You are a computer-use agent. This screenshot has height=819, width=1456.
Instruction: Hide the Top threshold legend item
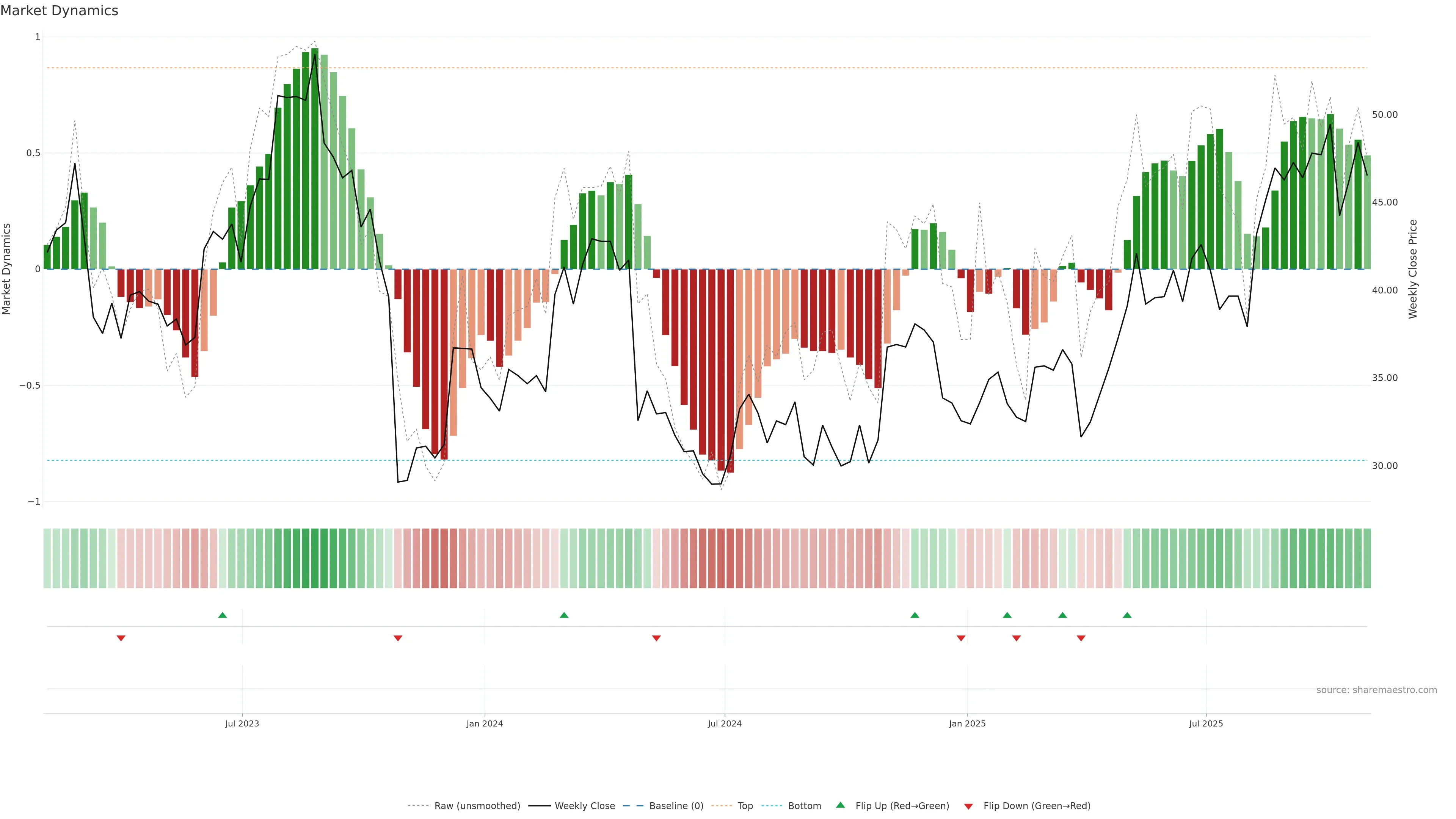click(745, 806)
